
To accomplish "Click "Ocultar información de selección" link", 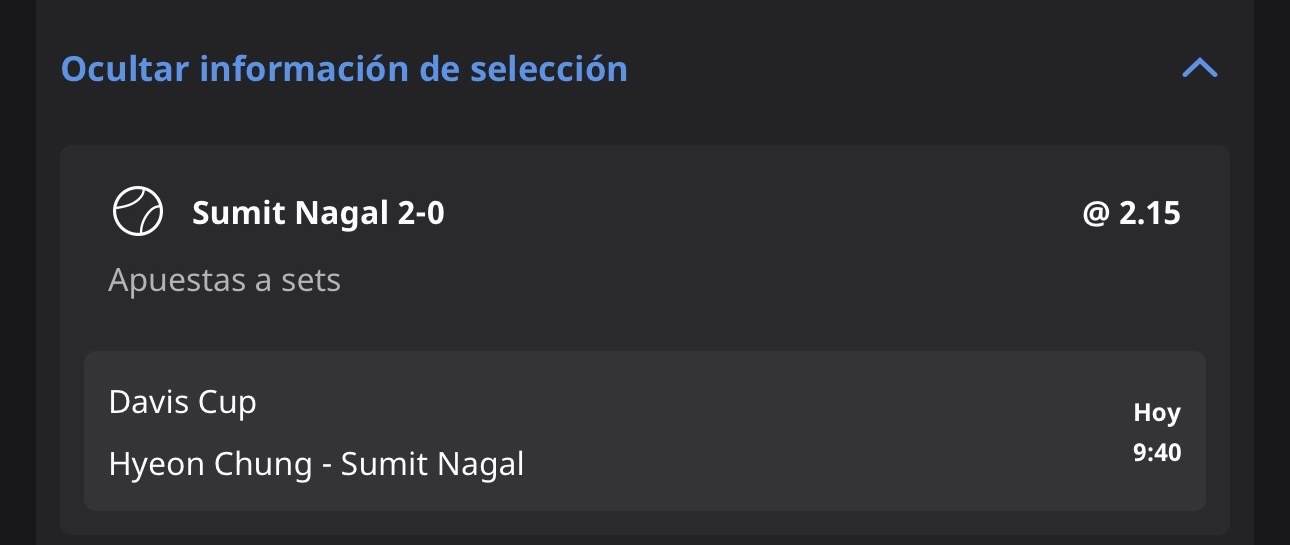I will [x=344, y=69].
